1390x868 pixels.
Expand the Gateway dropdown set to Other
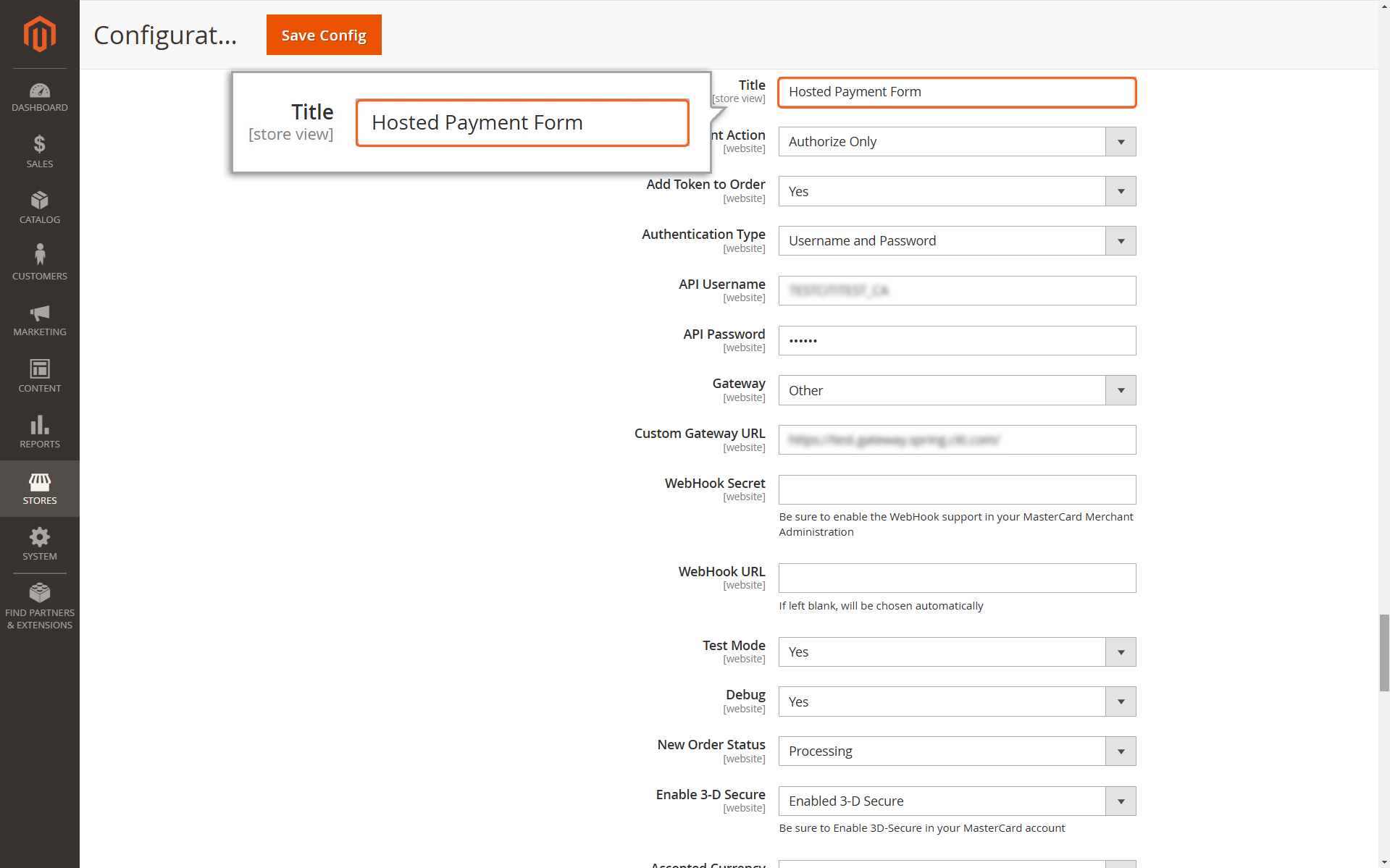click(x=957, y=390)
